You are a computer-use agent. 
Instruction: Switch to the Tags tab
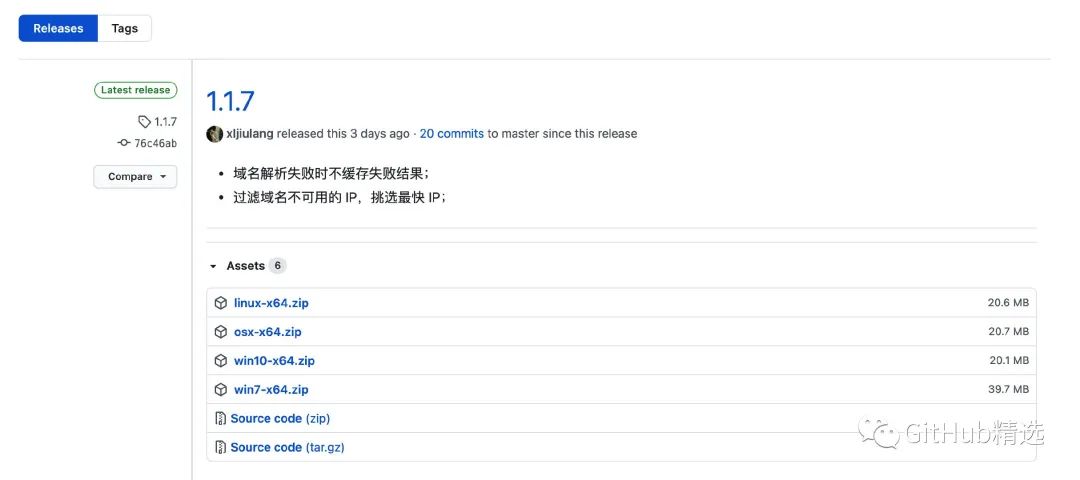coord(125,28)
